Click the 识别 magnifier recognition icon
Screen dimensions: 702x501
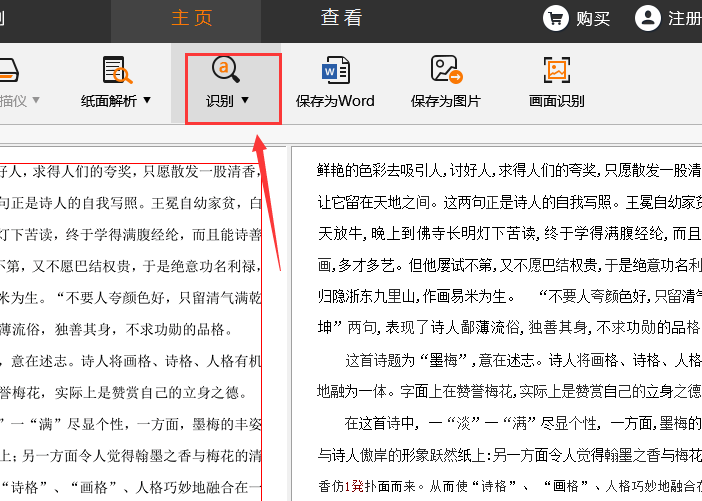coord(226,70)
